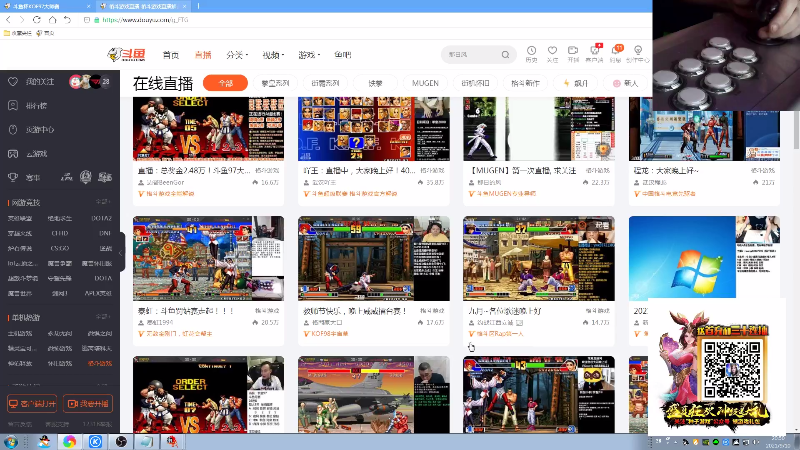Click the browser forward arrow
Viewport: 800px width, 450px height.
point(21,19)
